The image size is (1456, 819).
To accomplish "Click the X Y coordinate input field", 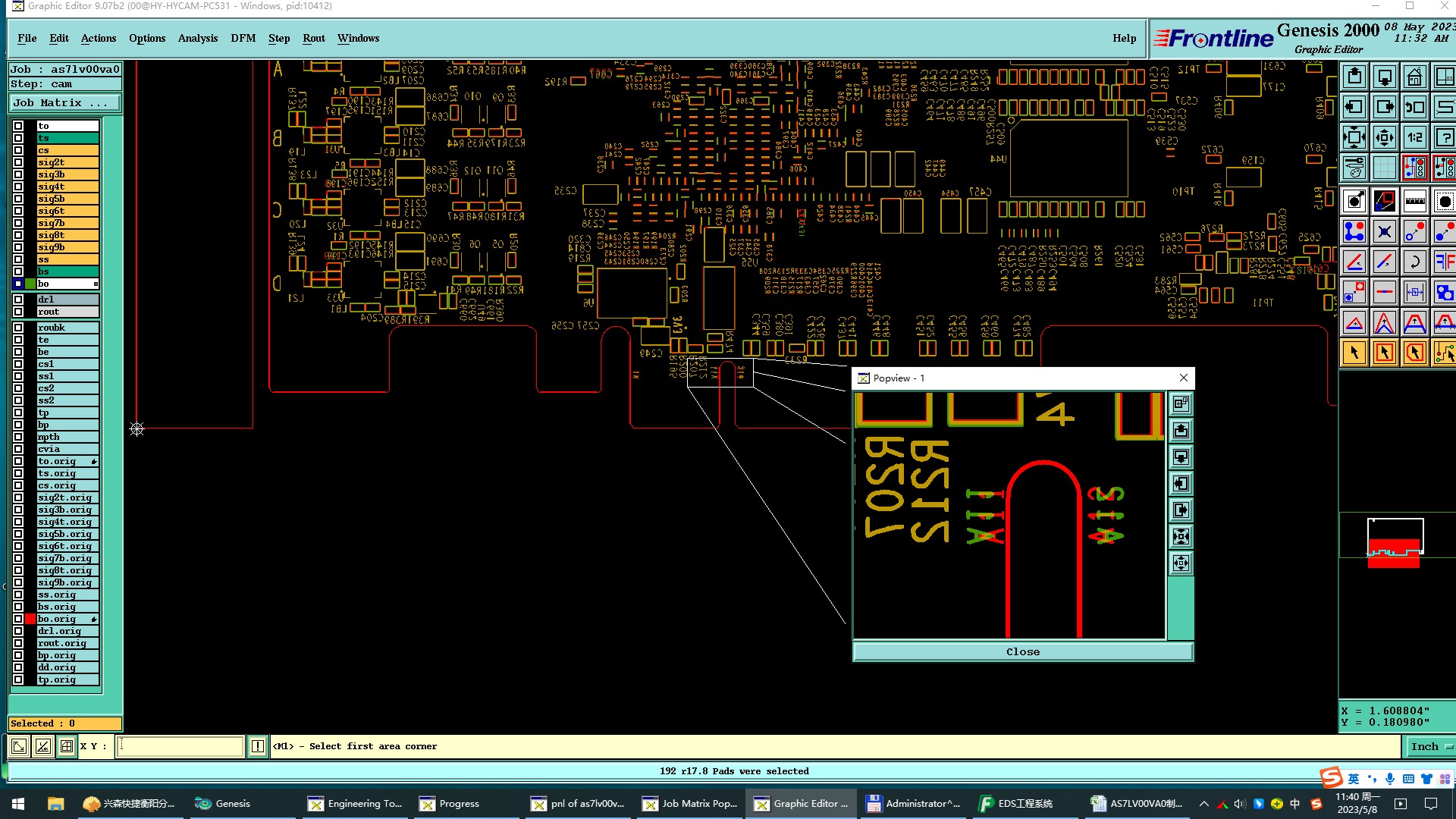I will point(180,747).
